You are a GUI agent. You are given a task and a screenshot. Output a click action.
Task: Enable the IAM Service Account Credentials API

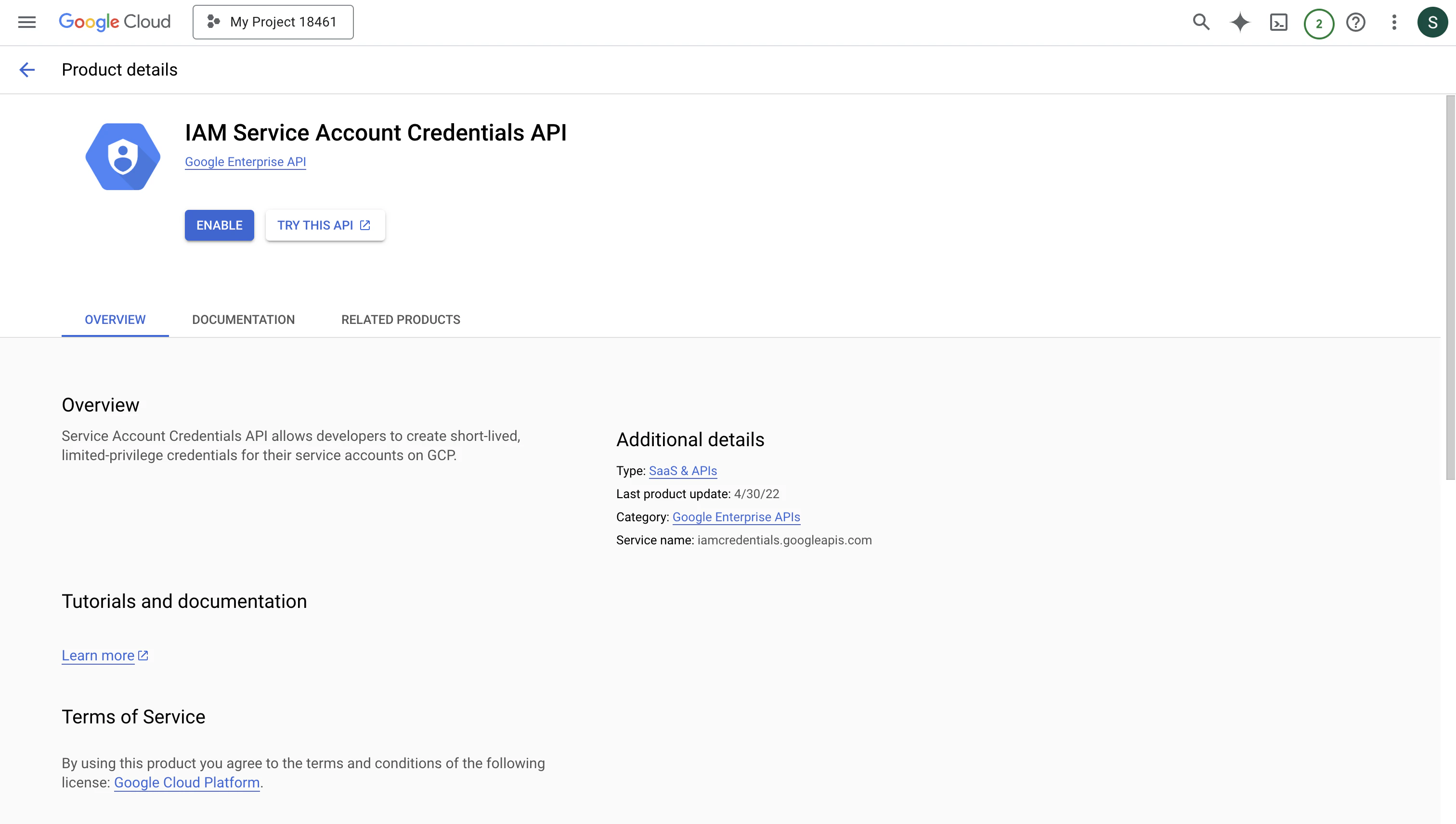click(219, 225)
